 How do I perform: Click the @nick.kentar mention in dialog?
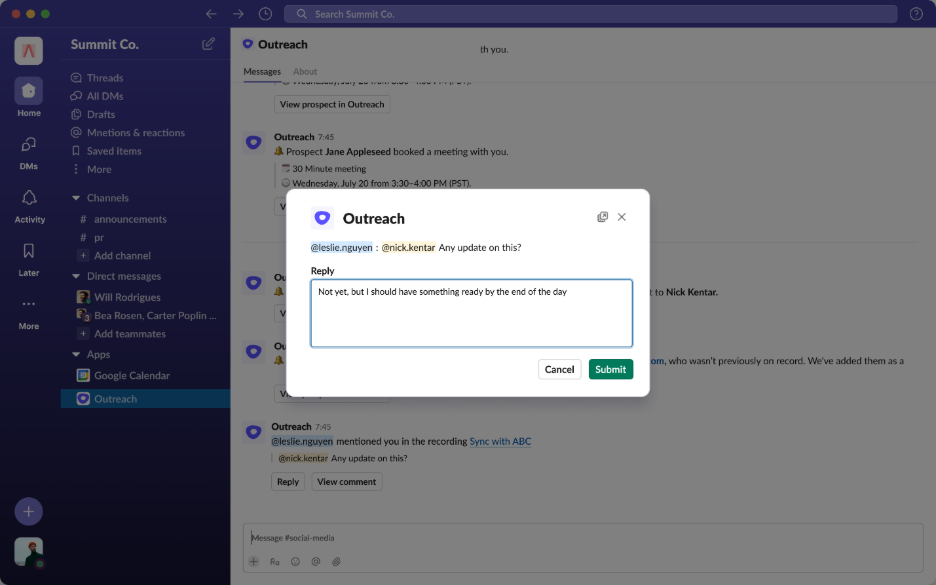click(x=408, y=248)
